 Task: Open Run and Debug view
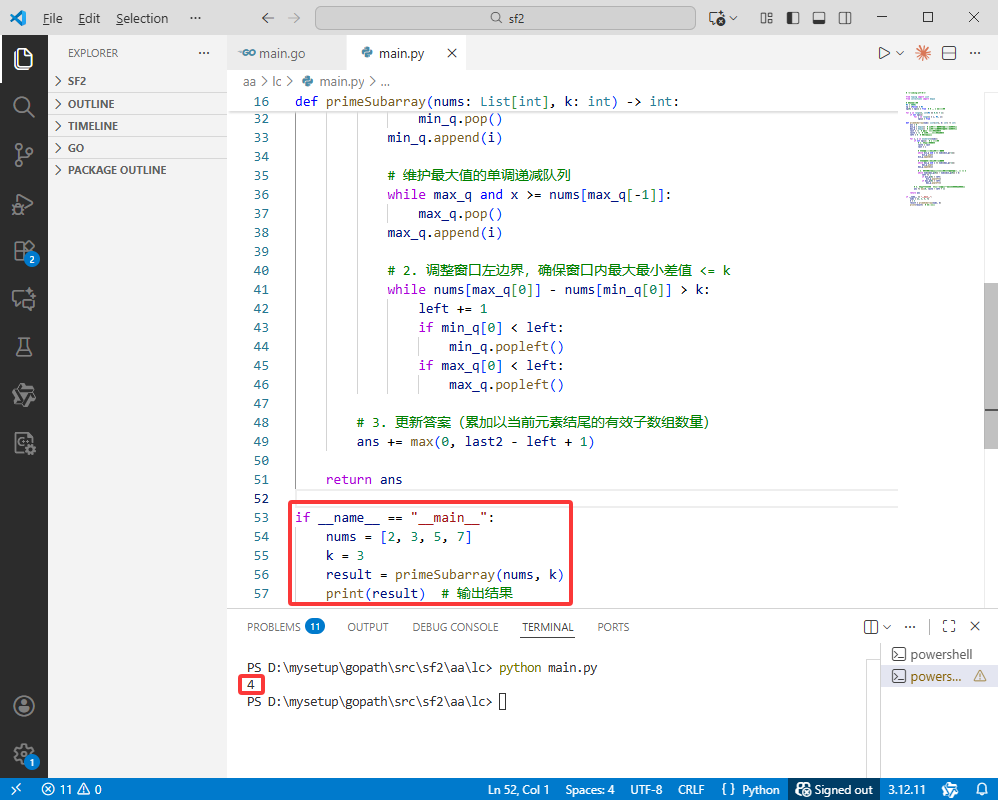click(24, 204)
